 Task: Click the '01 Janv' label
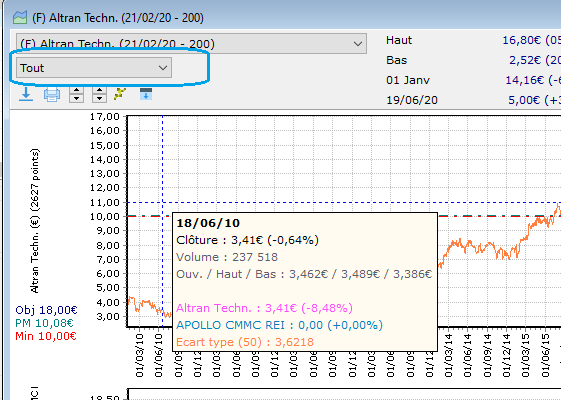coord(408,80)
